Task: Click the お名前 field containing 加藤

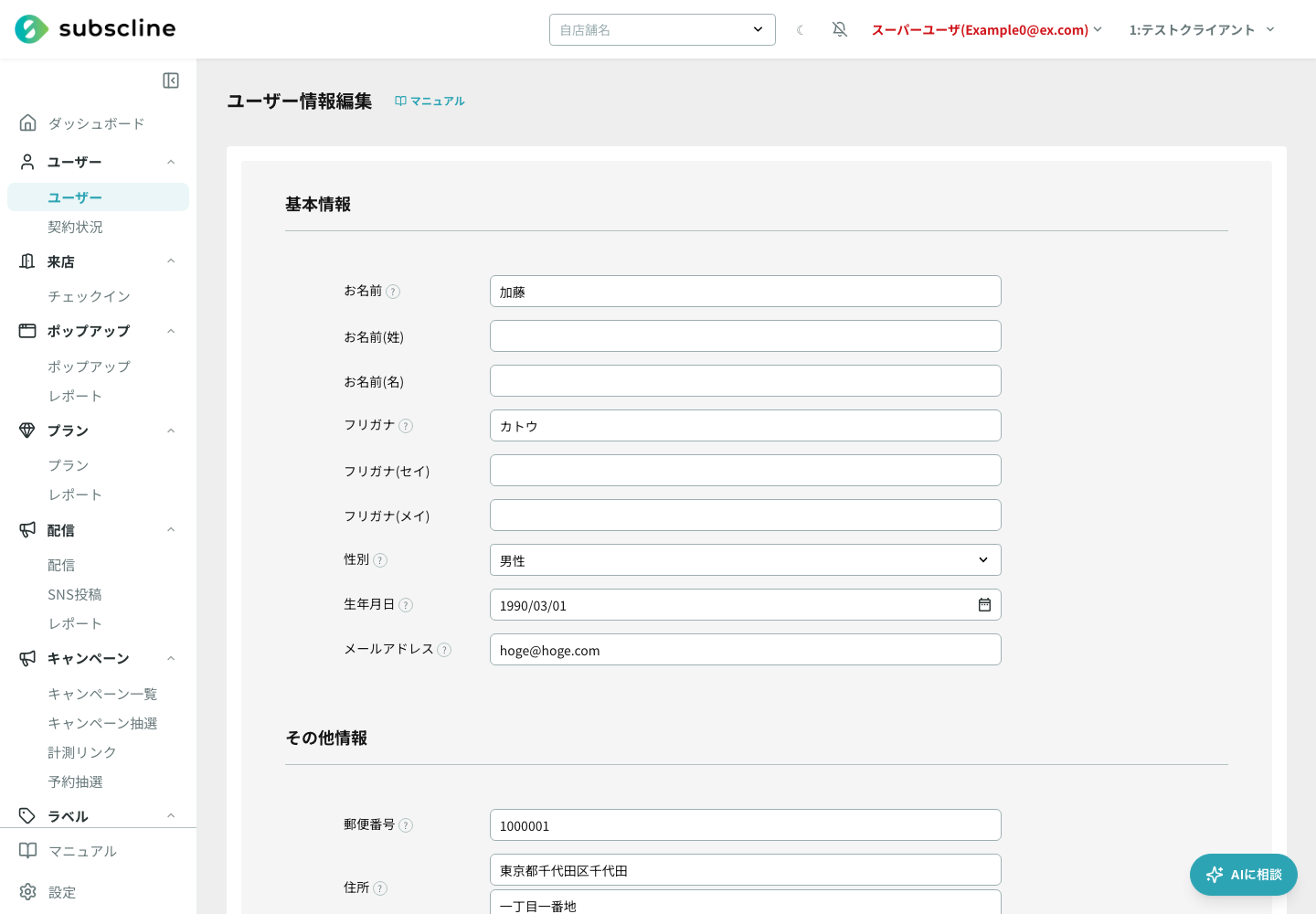Action: (x=746, y=292)
